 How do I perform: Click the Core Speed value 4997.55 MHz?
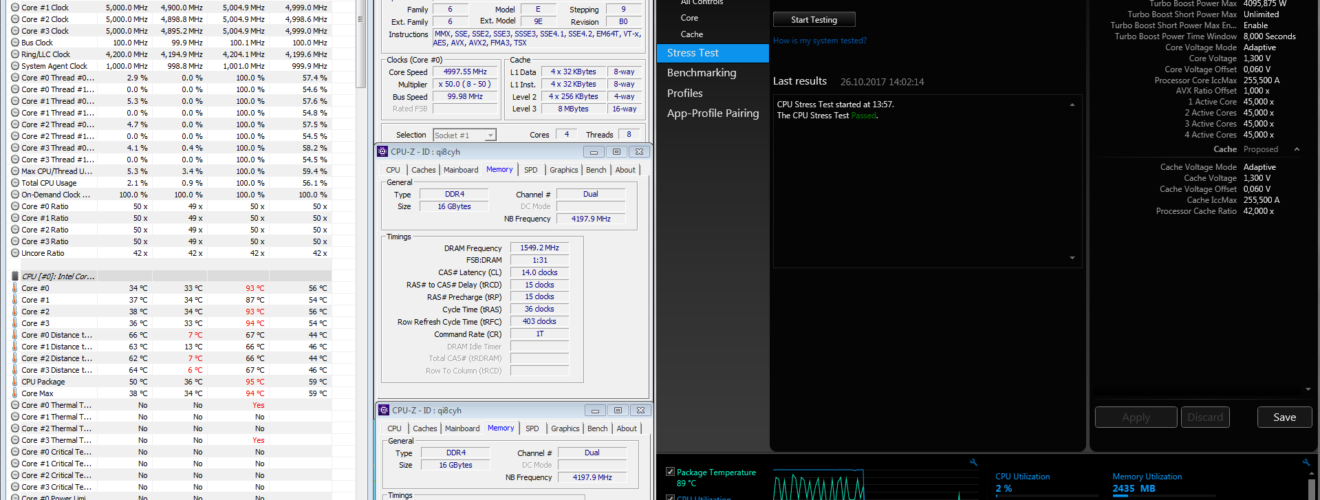(464, 72)
